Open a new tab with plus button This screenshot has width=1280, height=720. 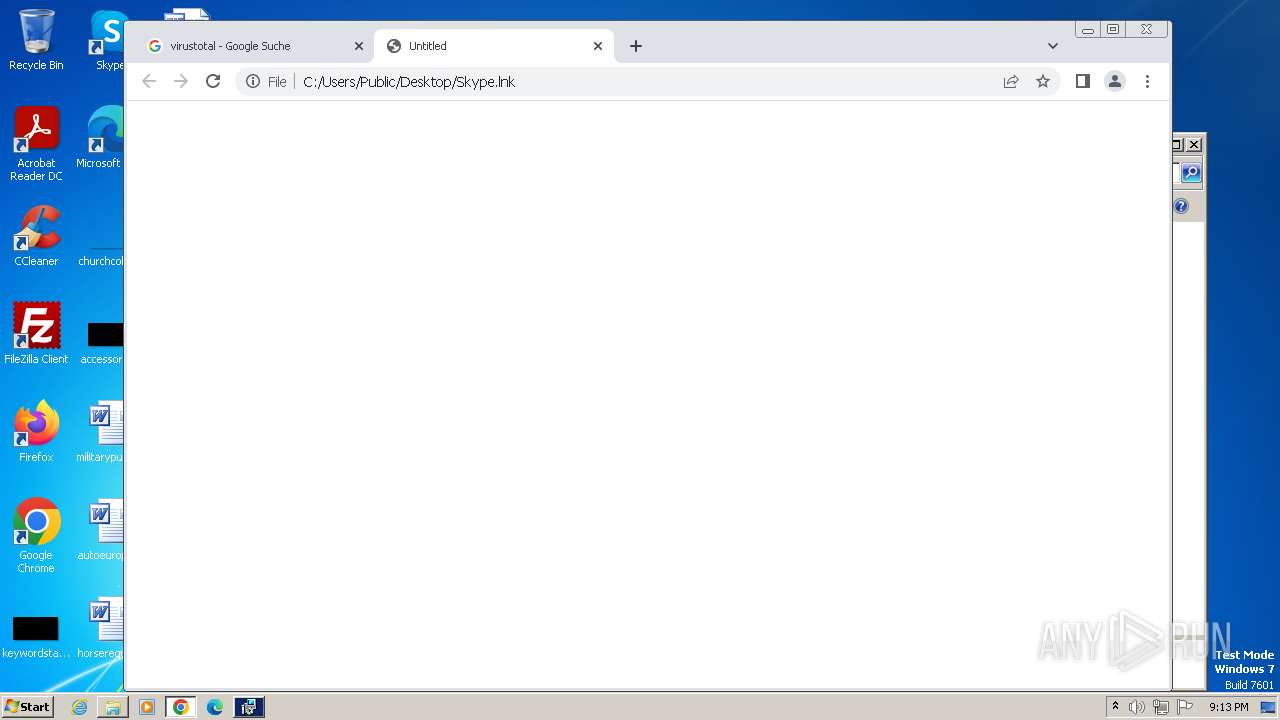point(636,46)
